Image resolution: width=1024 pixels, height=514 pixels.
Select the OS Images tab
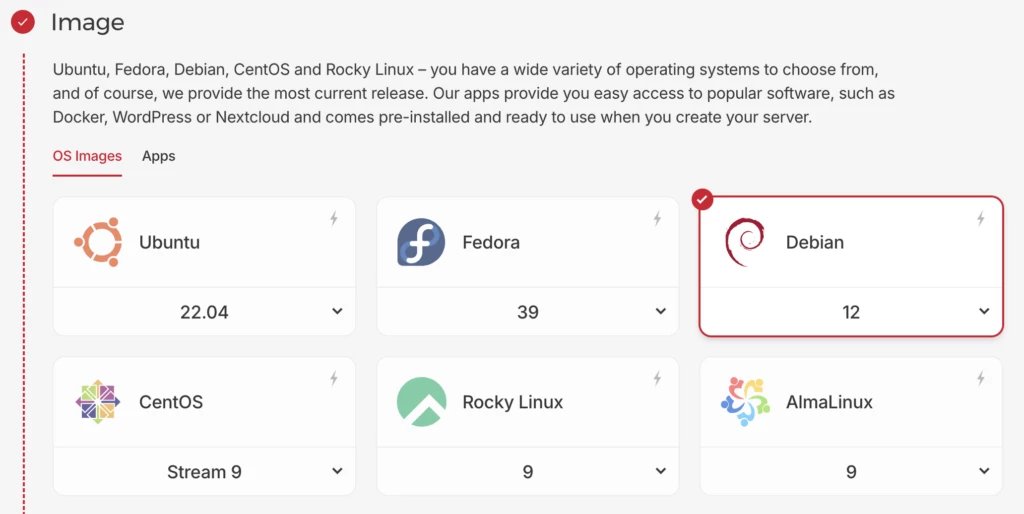87,156
